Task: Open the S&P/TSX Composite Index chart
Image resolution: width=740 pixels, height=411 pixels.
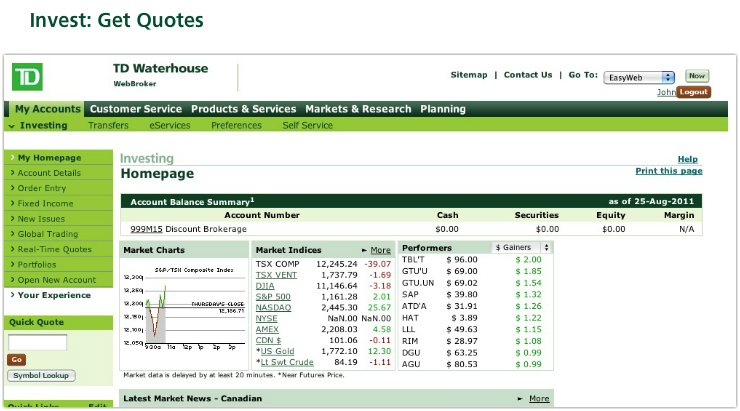Action: coord(183,308)
